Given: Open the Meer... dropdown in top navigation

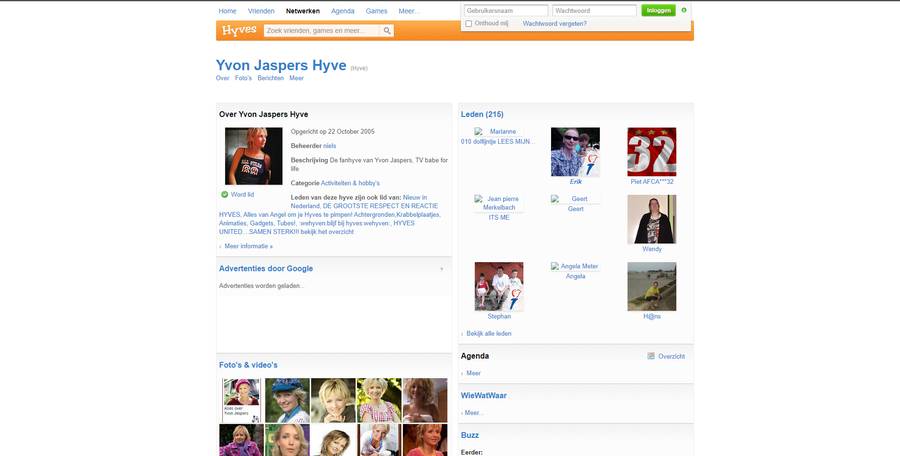Looking at the screenshot, I should point(409,11).
